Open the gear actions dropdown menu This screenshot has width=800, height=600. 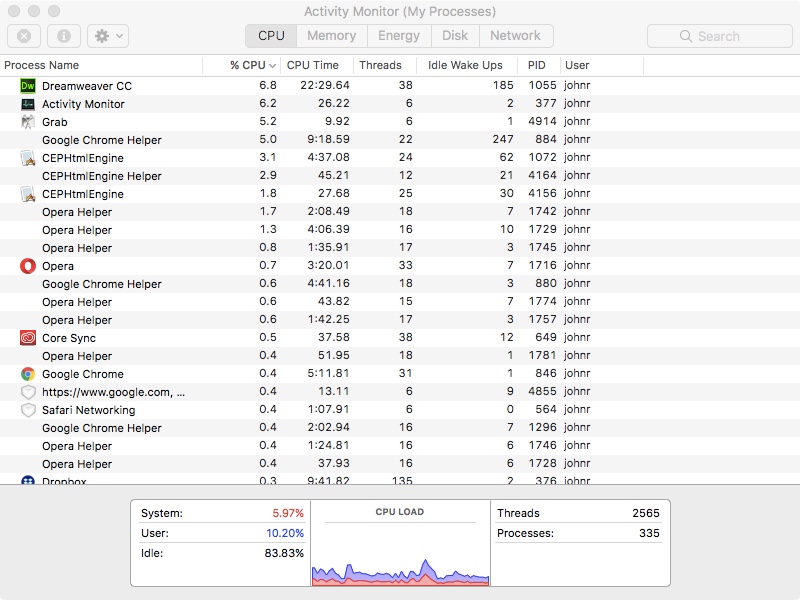point(107,36)
